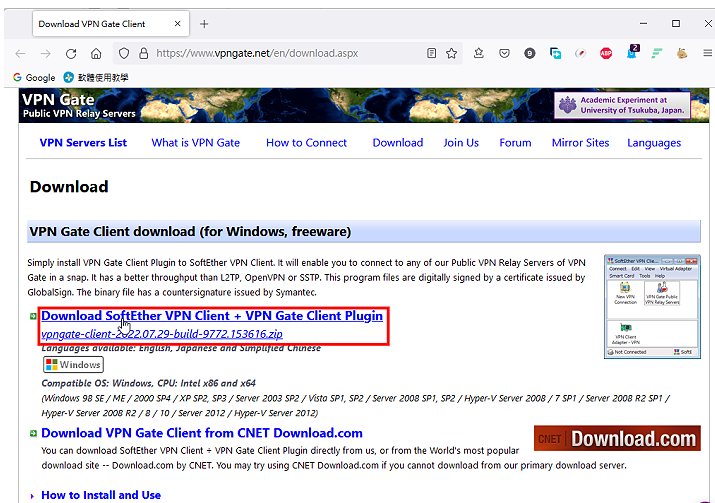
Task: Open the red ABP Adblock Plus icon
Action: [x=606, y=54]
